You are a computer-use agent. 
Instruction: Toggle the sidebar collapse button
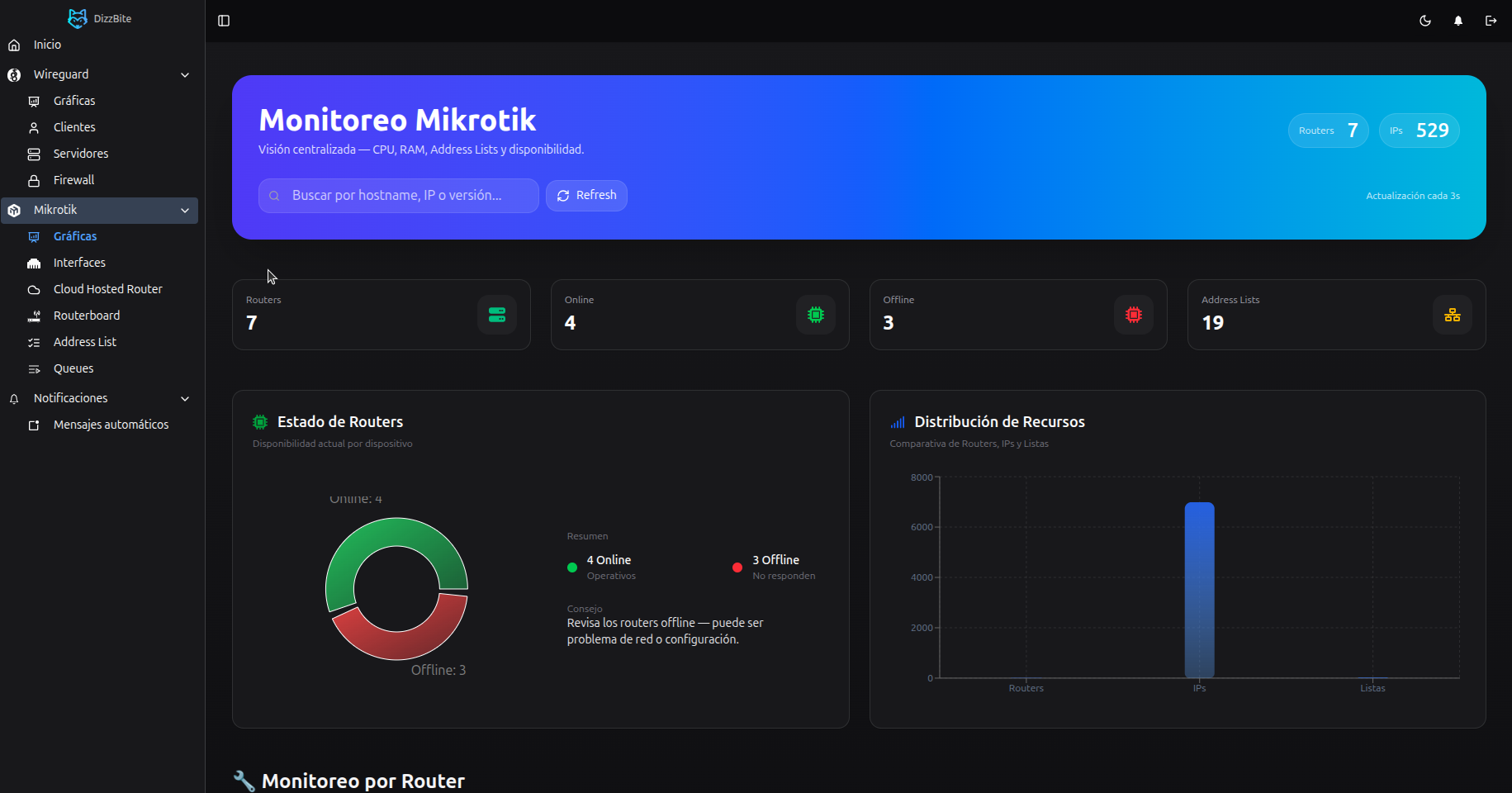(224, 21)
